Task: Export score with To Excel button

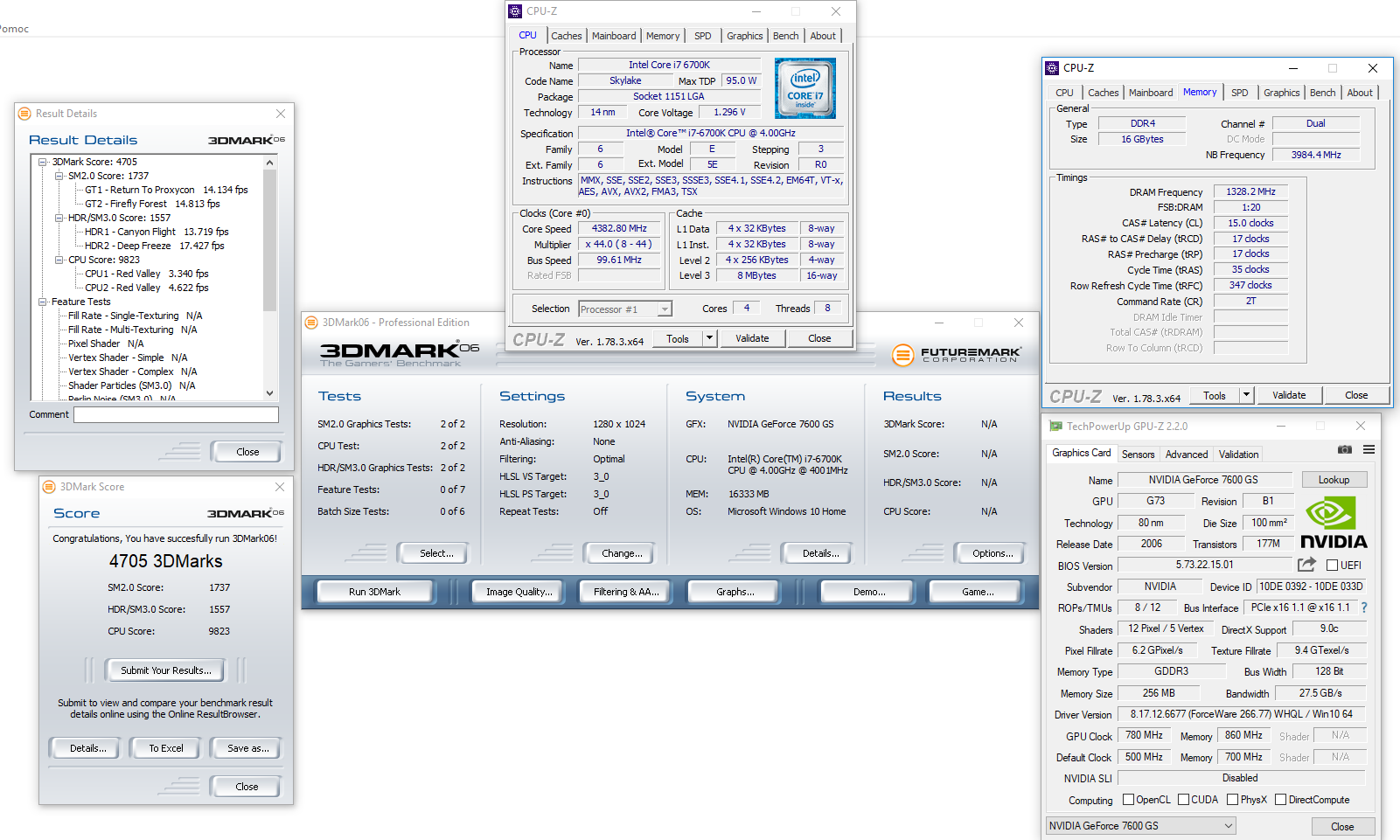Action: (166, 748)
